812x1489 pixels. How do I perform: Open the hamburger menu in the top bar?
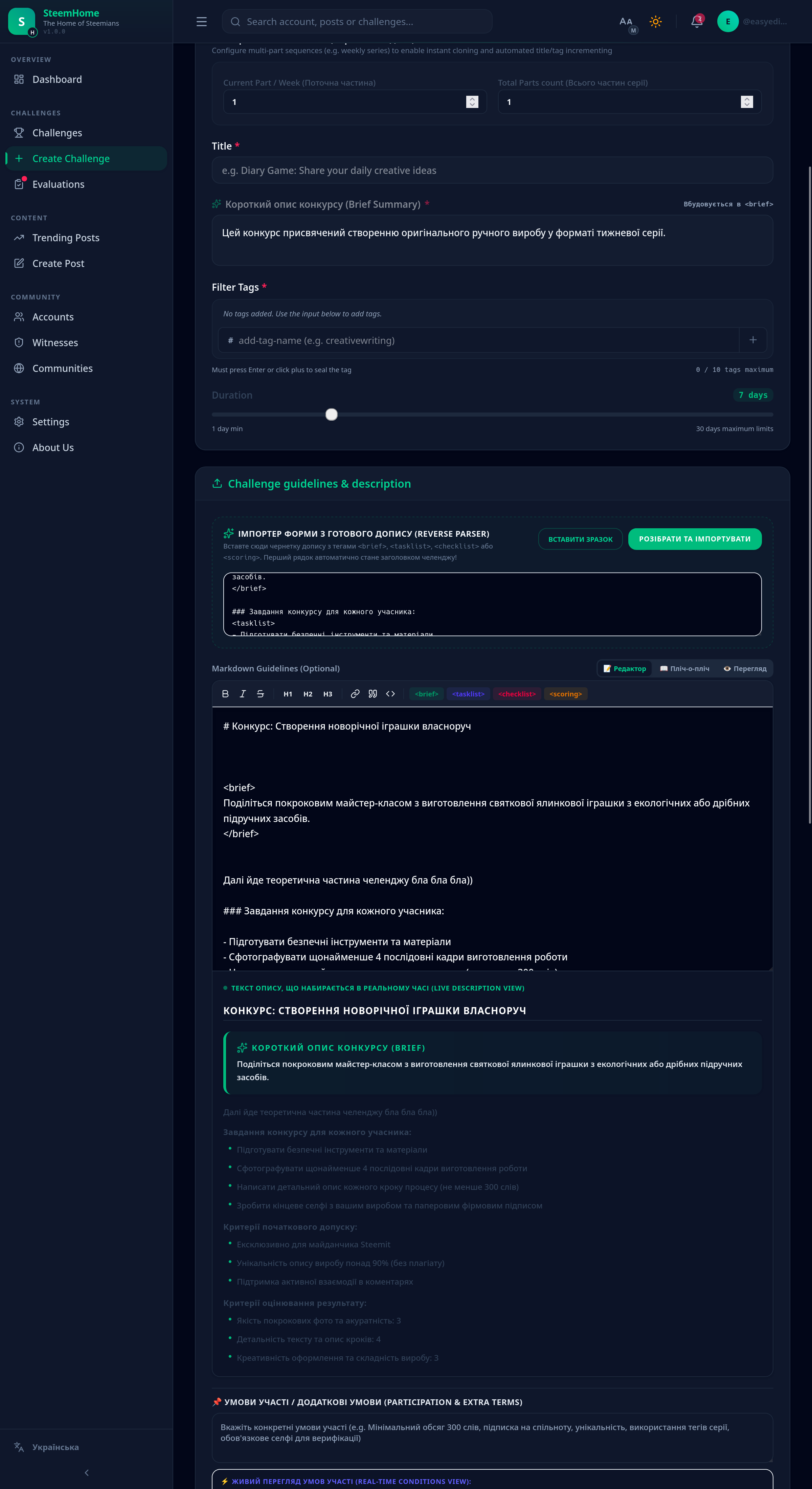[x=201, y=21]
